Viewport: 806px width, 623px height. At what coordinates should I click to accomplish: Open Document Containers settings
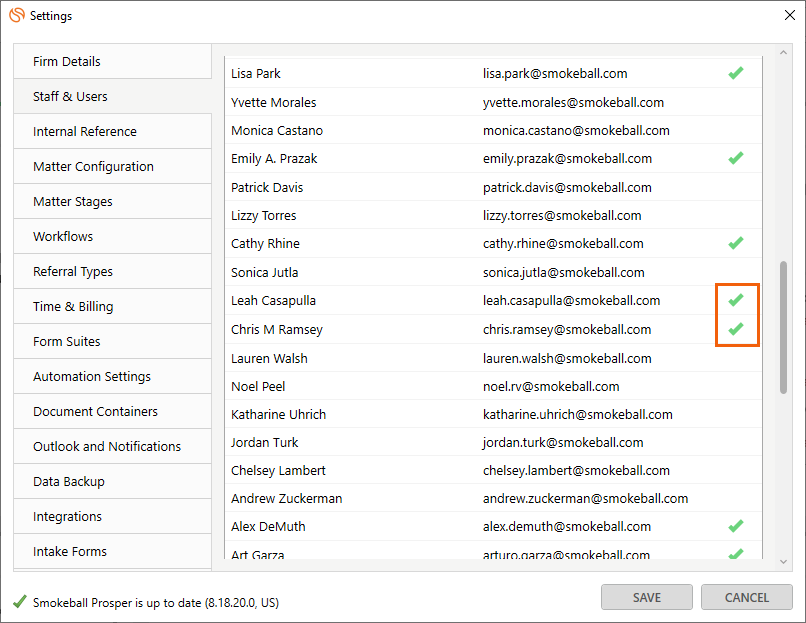pyautogui.click(x=113, y=411)
